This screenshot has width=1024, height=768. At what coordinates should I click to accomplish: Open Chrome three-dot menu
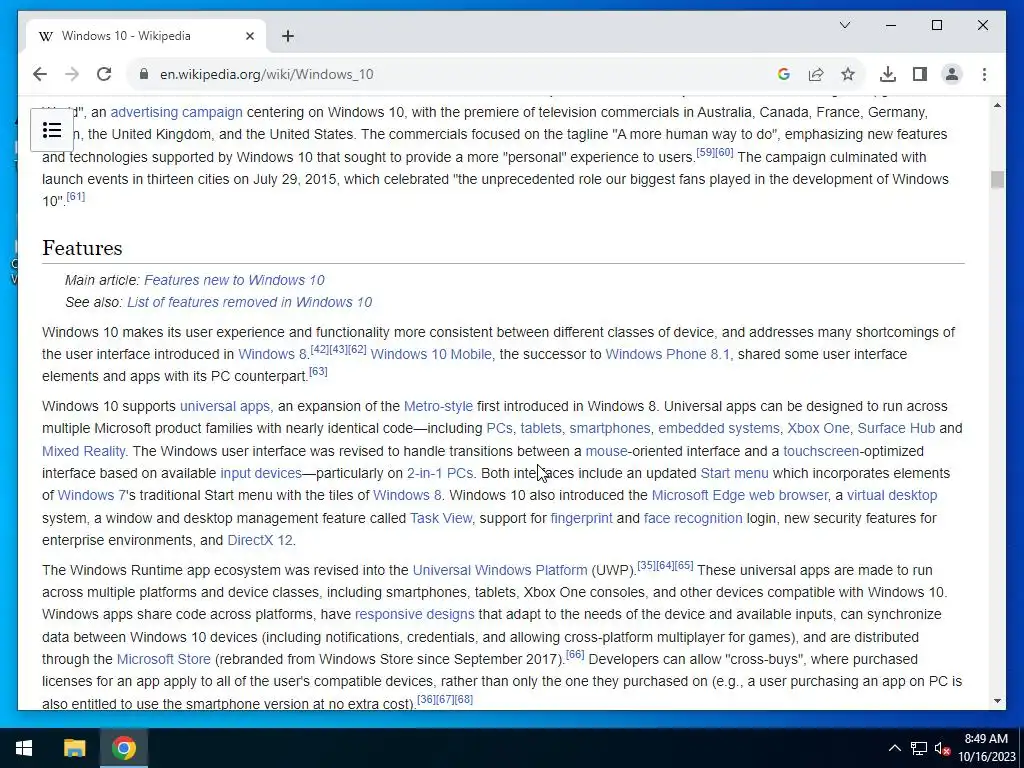coord(984,74)
